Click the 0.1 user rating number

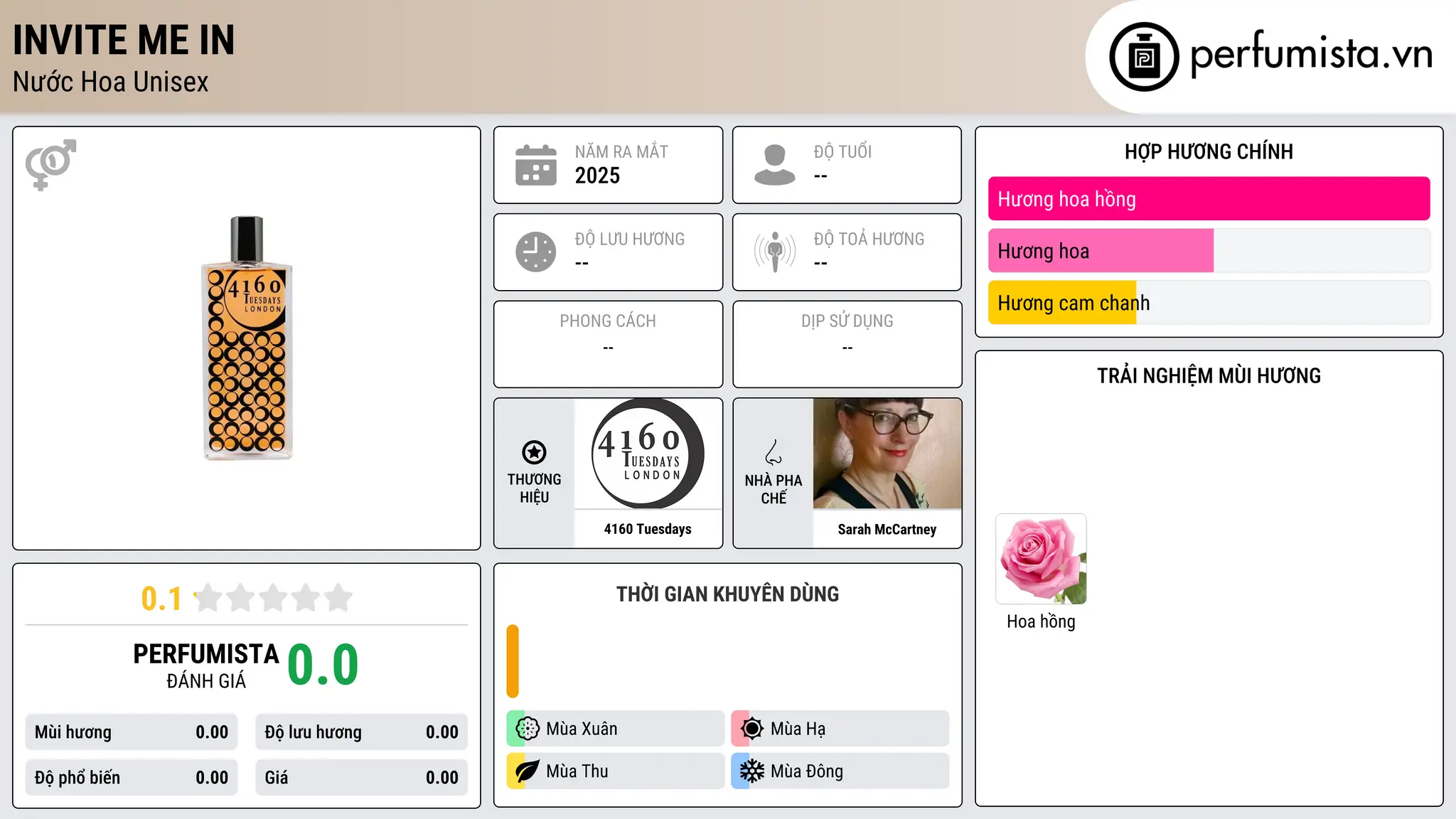click(161, 599)
